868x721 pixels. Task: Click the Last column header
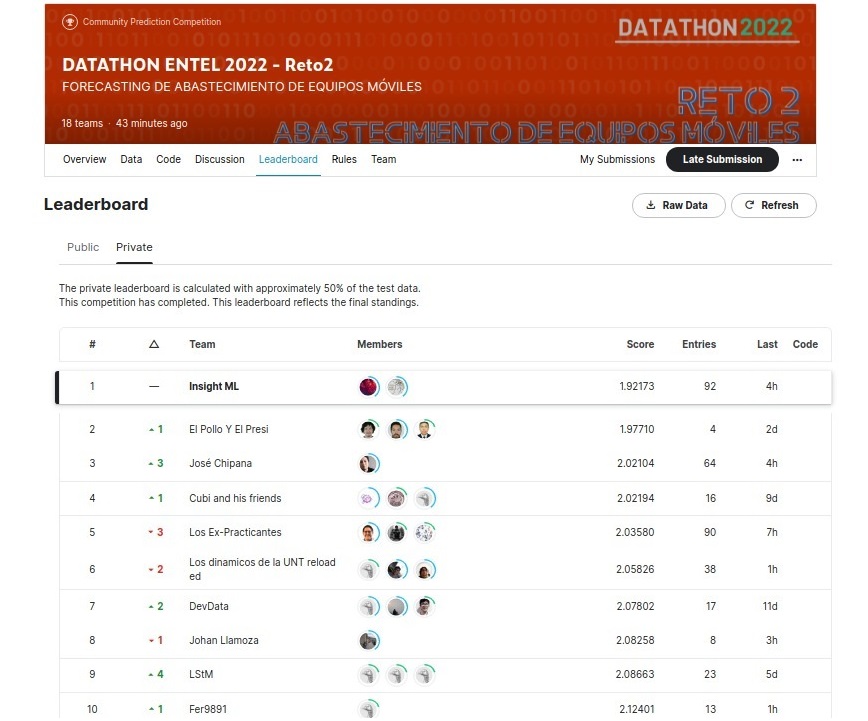767,344
